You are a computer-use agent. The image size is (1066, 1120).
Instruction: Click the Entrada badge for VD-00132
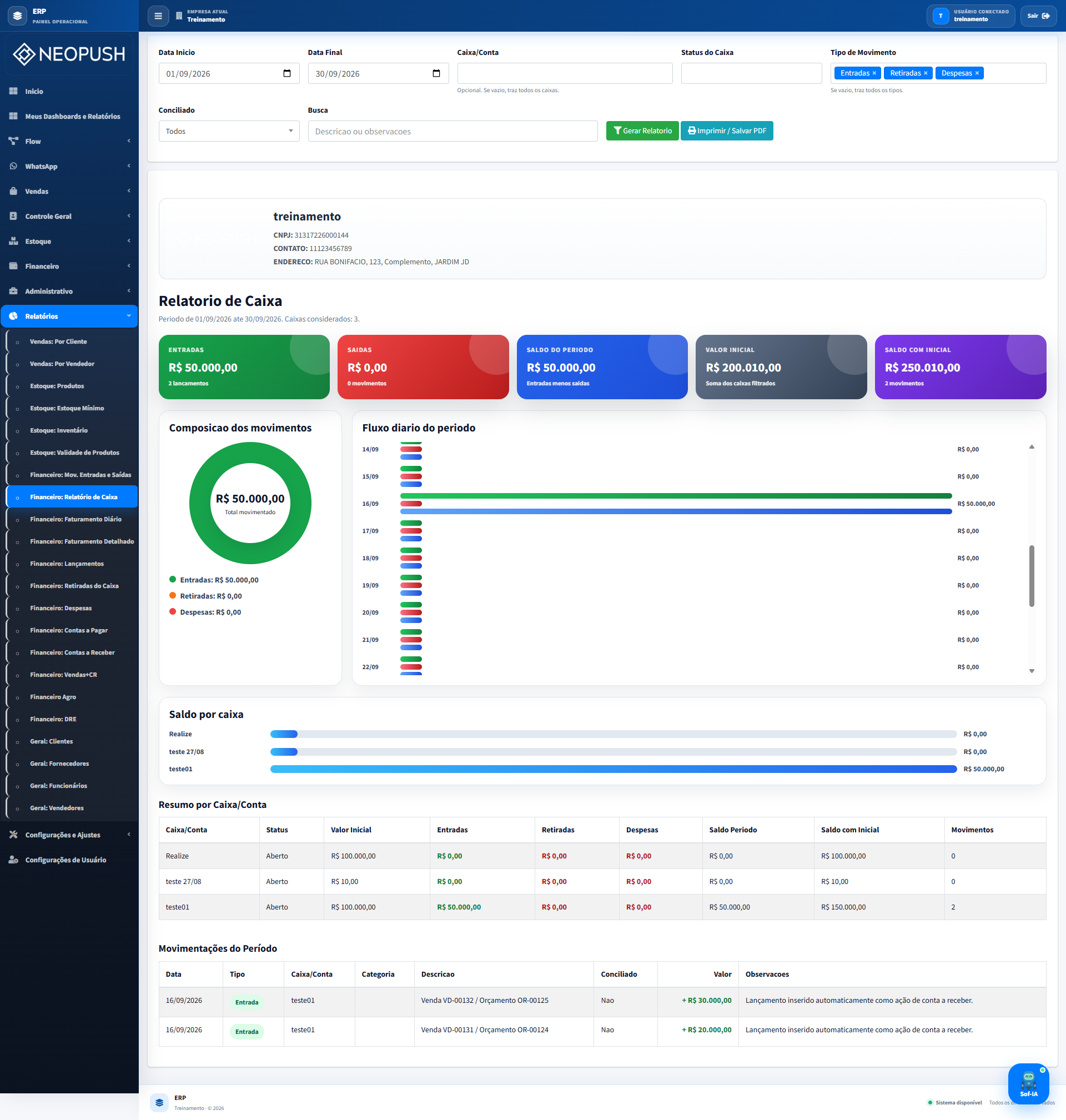point(247,1002)
